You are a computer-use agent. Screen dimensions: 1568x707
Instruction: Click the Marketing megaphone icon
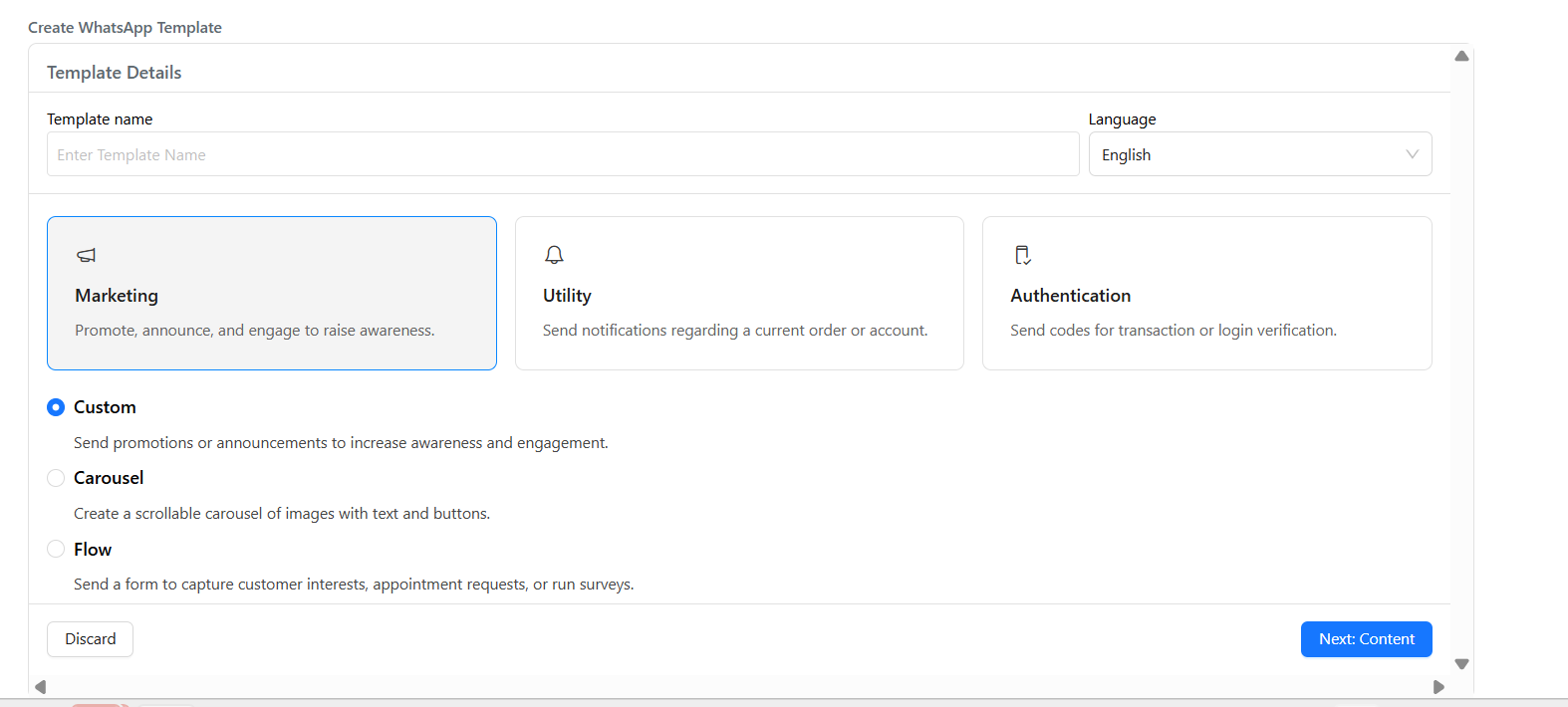pyautogui.click(x=87, y=256)
